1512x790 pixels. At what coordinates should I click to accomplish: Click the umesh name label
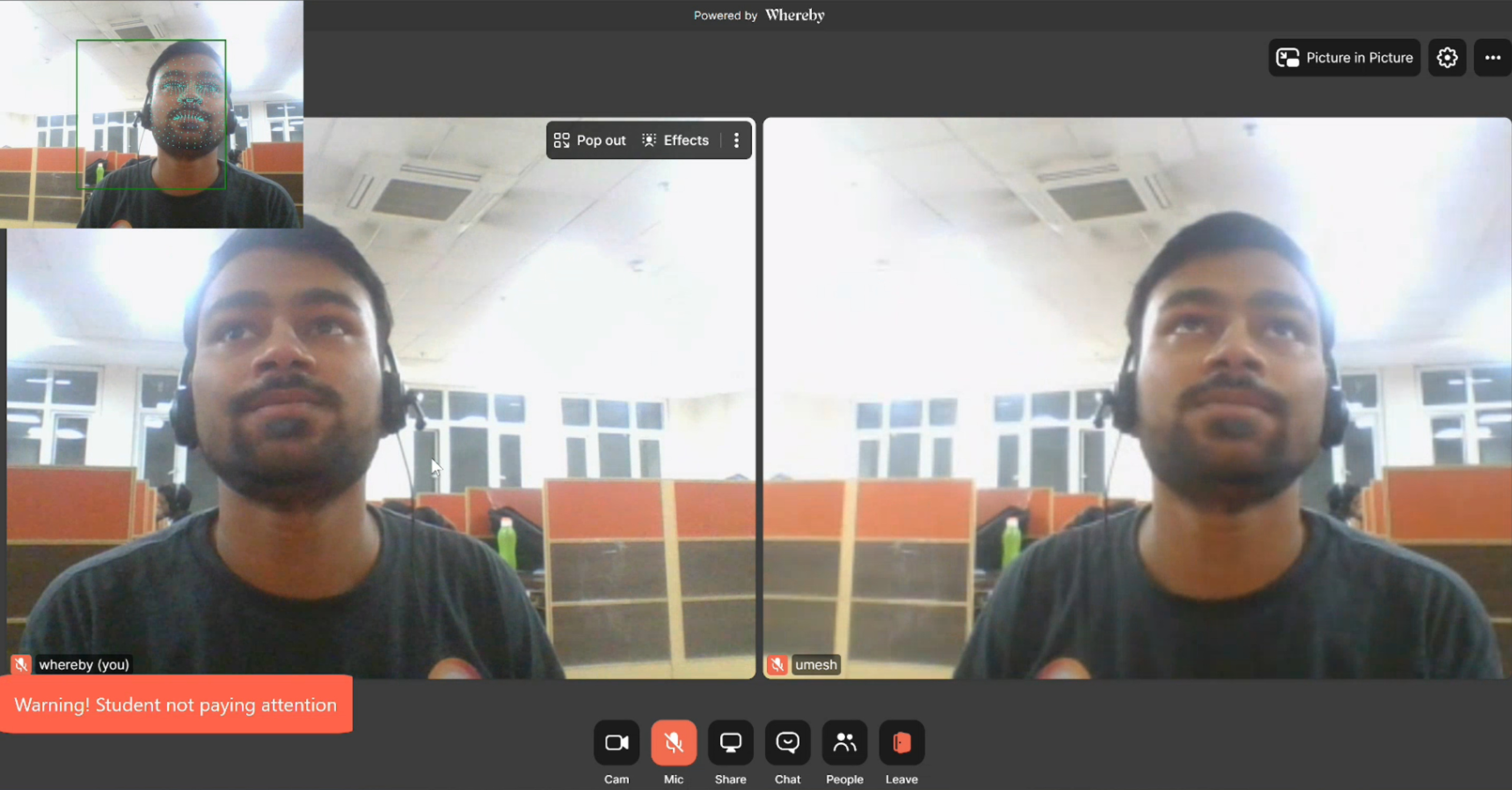coord(816,664)
